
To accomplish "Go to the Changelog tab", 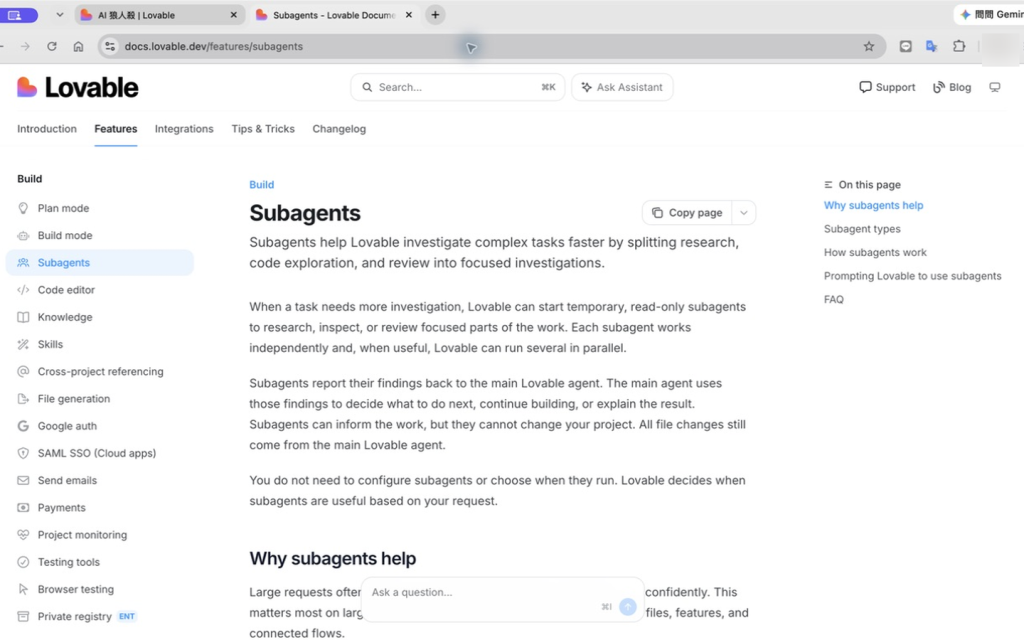I will click(339, 129).
